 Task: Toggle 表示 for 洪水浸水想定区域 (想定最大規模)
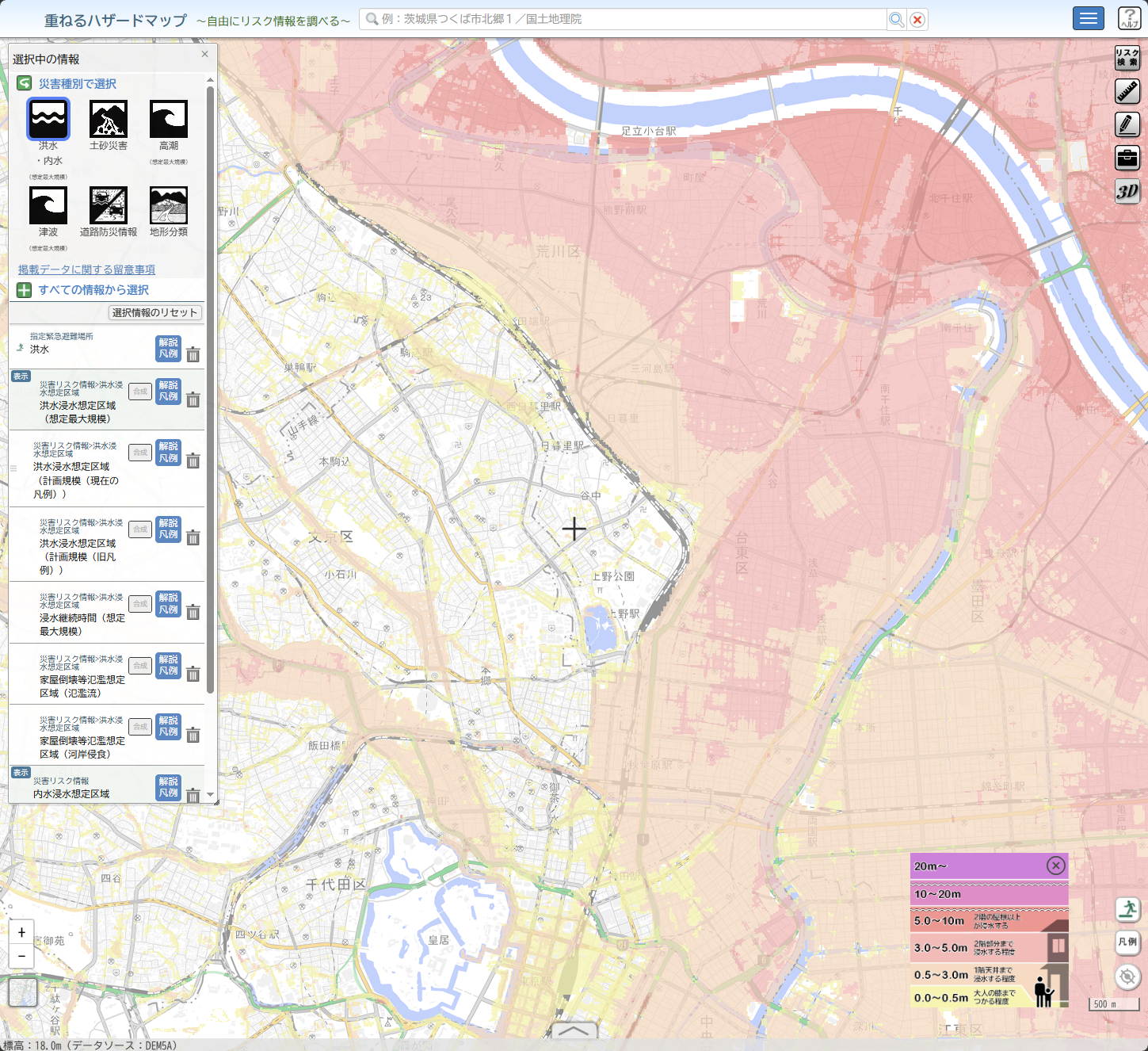tap(21, 376)
